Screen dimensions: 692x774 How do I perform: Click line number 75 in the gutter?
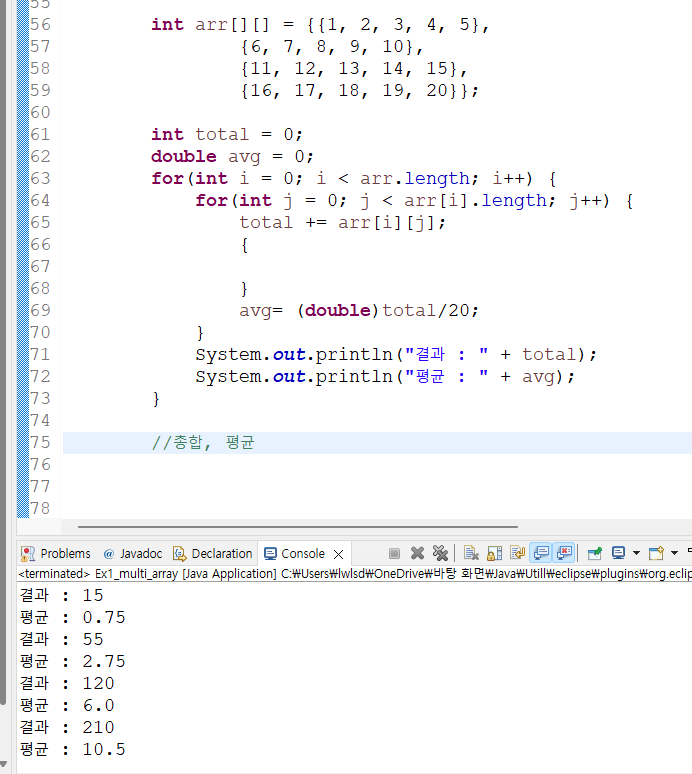click(40, 442)
